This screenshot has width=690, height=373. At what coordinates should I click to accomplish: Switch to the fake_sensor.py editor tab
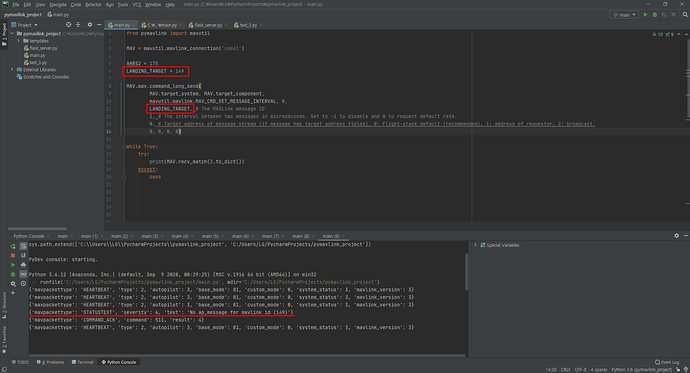click(x=208, y=25)
